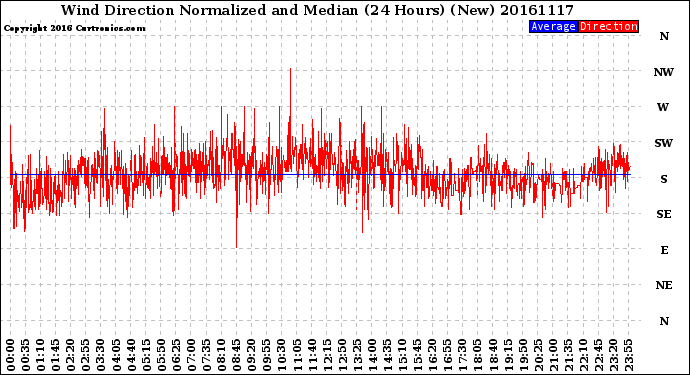Click the SW direction axis label
This screenshot has width=690, height=375.
pos(664,143)
